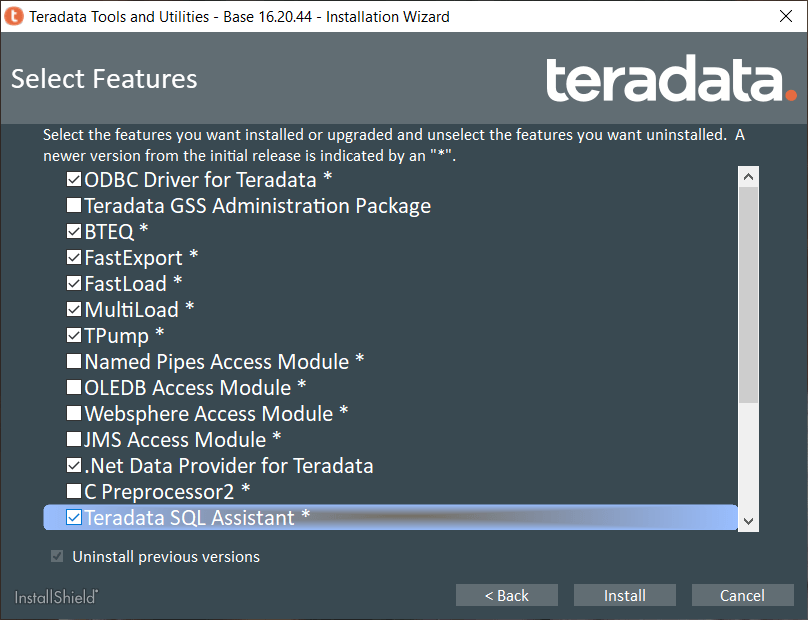Uncheck FastLoad for installation
The height and width of the screenshot is (620, 808).
[x=74, y=283]
